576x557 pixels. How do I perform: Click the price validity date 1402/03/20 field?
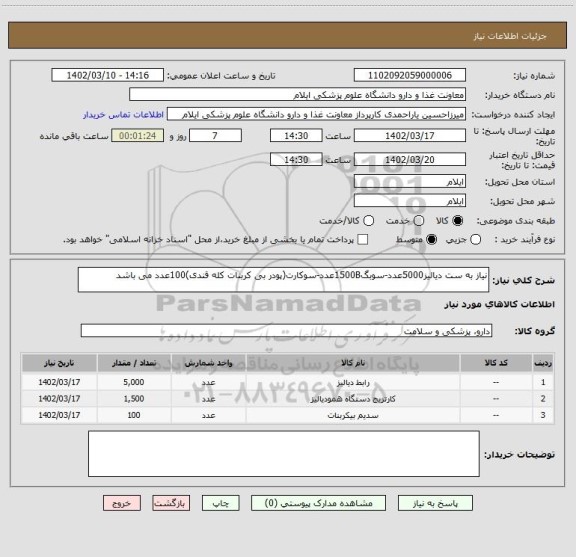(410, 159)
